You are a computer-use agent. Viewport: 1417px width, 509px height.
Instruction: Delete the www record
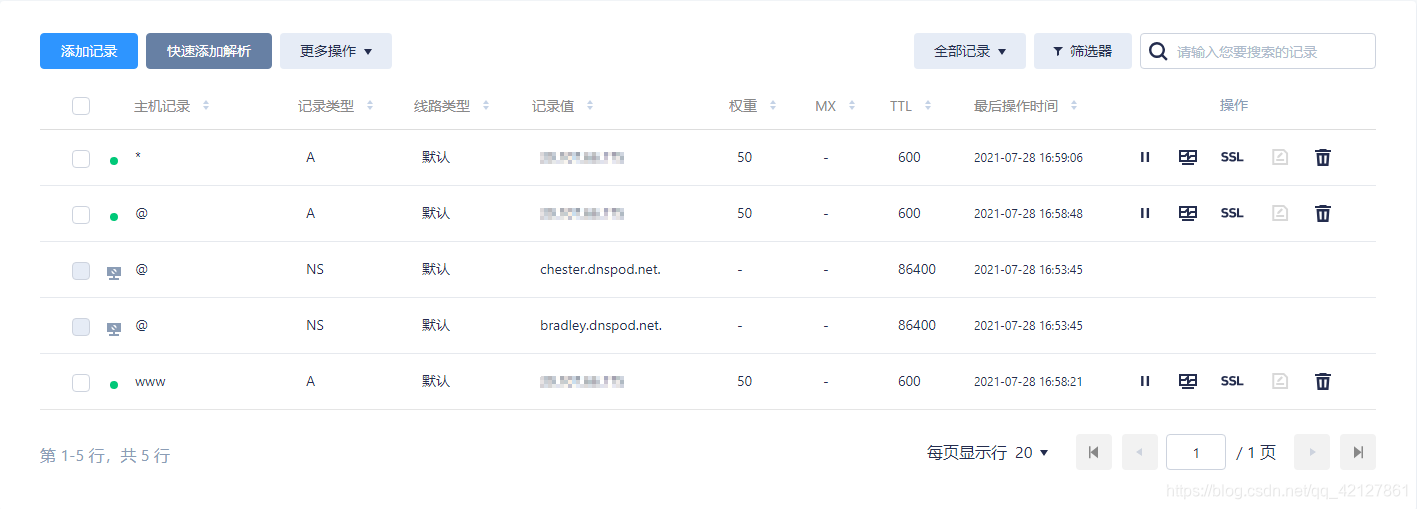tap(1323, 381)
